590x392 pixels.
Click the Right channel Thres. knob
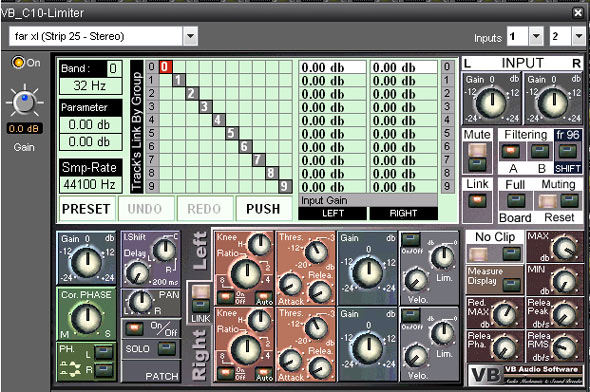click(x=316, y=328)
